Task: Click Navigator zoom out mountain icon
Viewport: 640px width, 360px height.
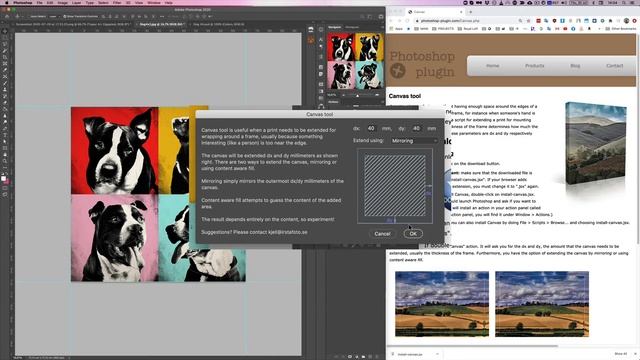Action: tap(344, 95)
